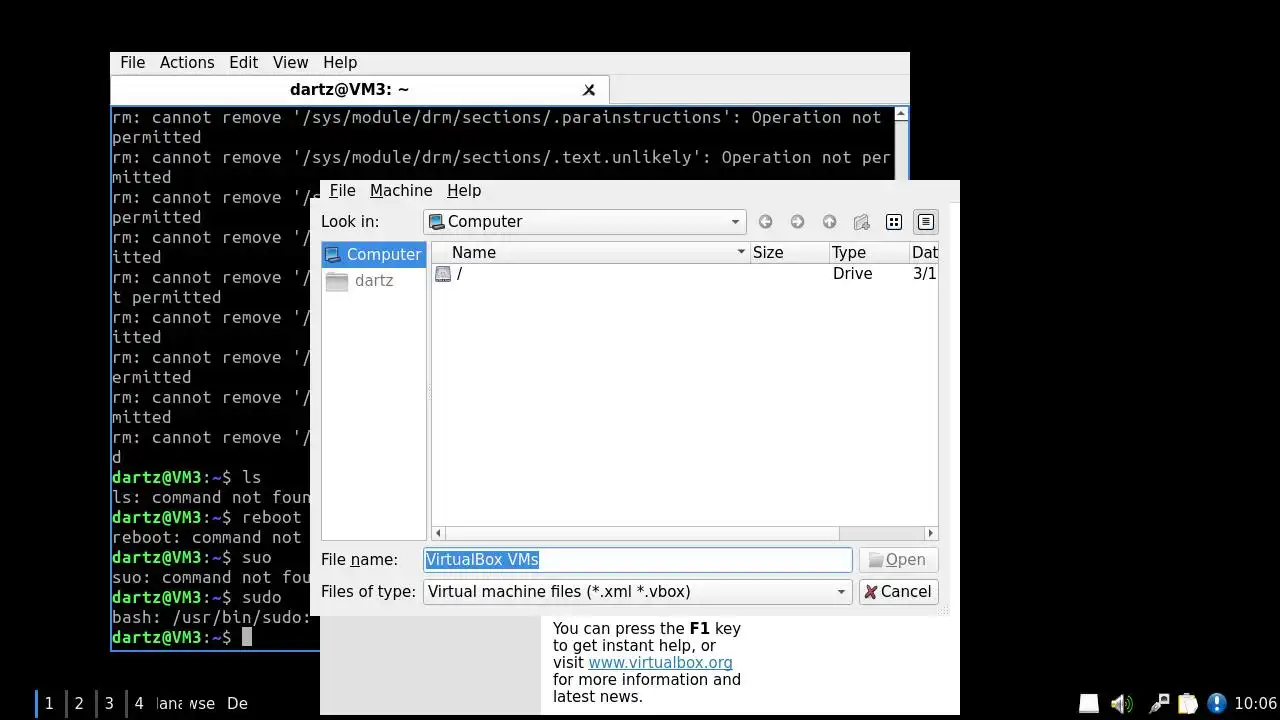Open the 'Look in' Computer dropdown

585,222
